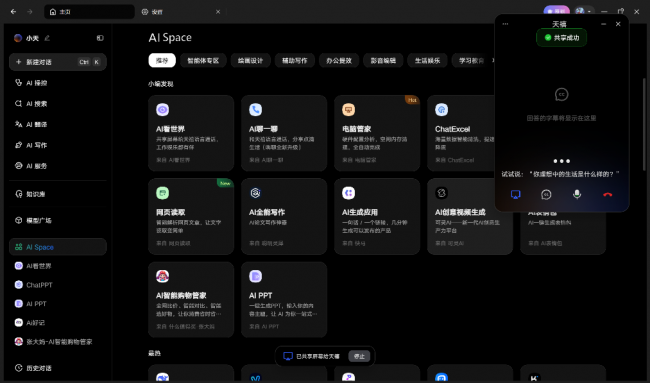Select the 绘画设计 category tab
The width and height of the screenshot is (650, 383).
[x=250, y=61]
